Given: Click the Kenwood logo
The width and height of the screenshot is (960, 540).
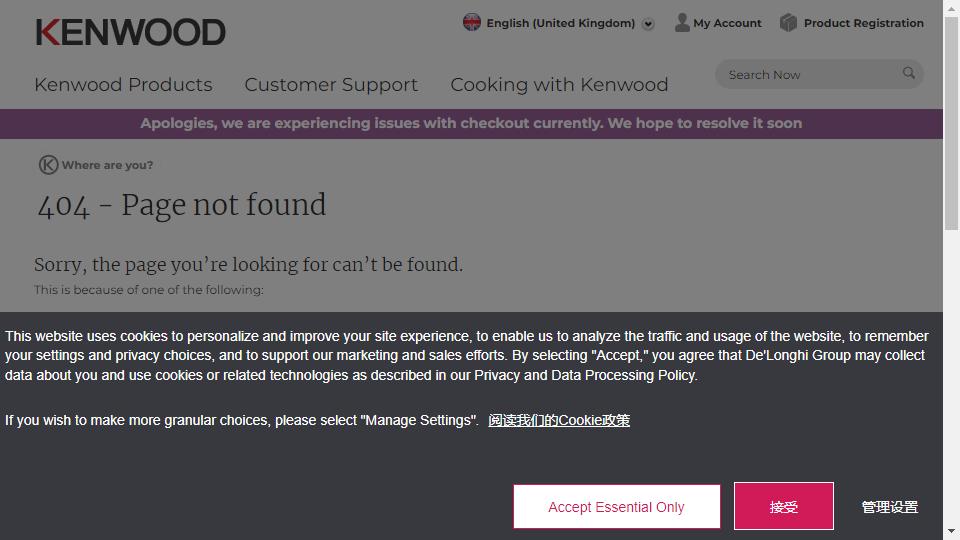Looking at the screenshot, I should coord(130,32).
